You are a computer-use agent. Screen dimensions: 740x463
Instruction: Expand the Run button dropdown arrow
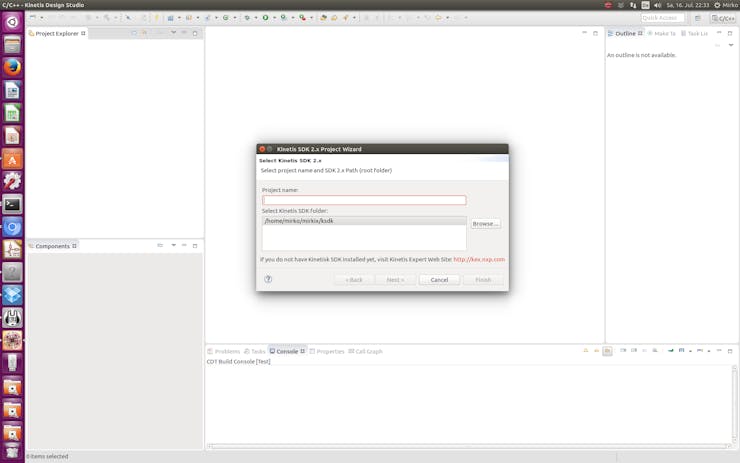274,18
